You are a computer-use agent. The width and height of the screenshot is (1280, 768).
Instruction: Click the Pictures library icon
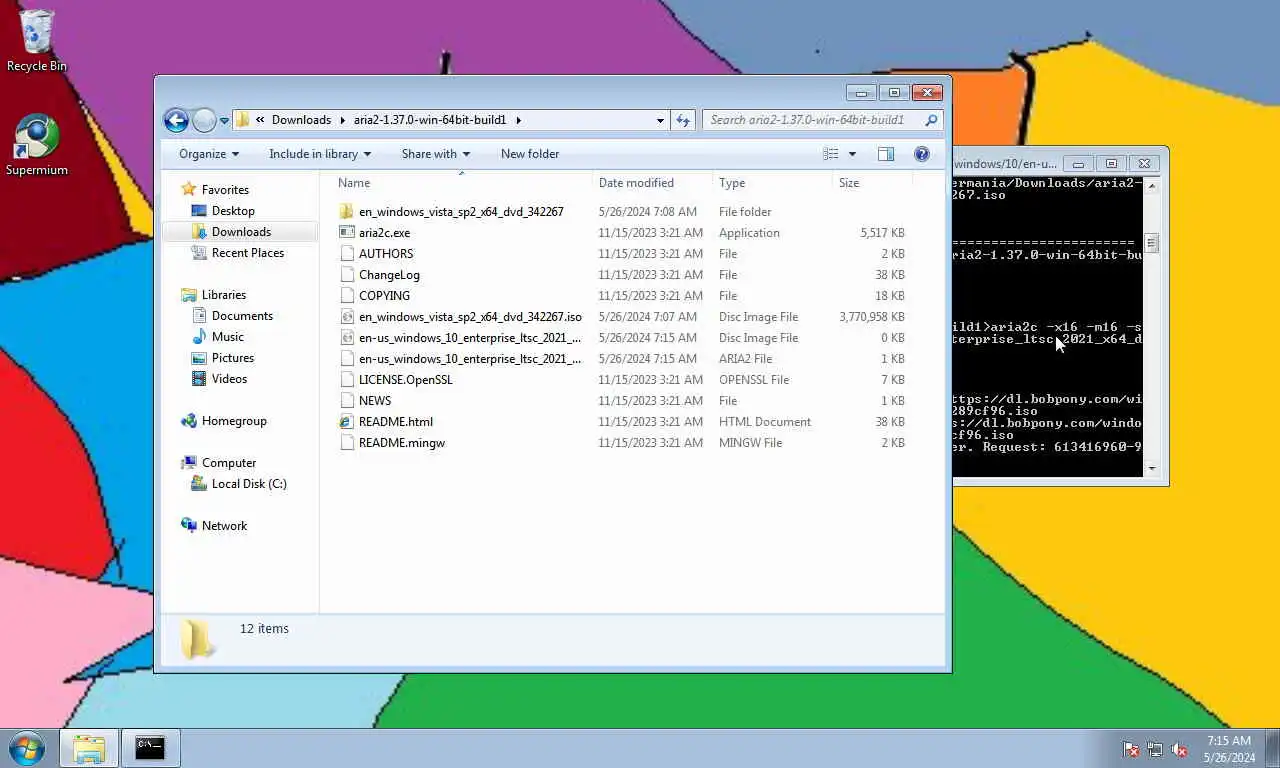199,358
